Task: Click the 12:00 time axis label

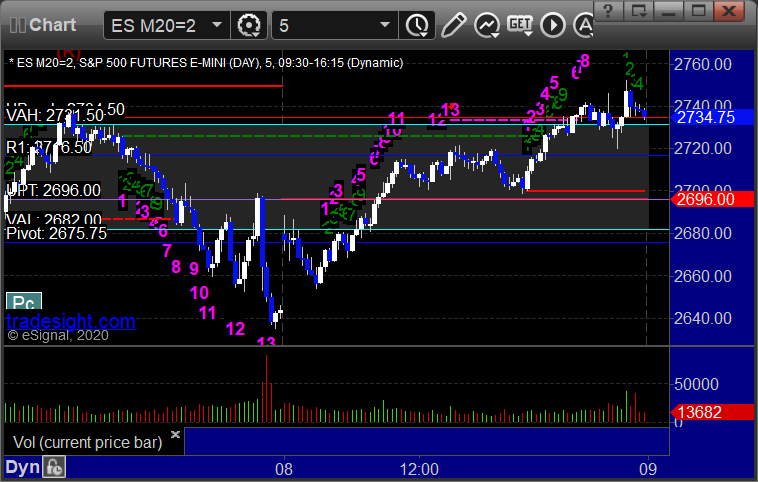Action: [x=419, y=469]
